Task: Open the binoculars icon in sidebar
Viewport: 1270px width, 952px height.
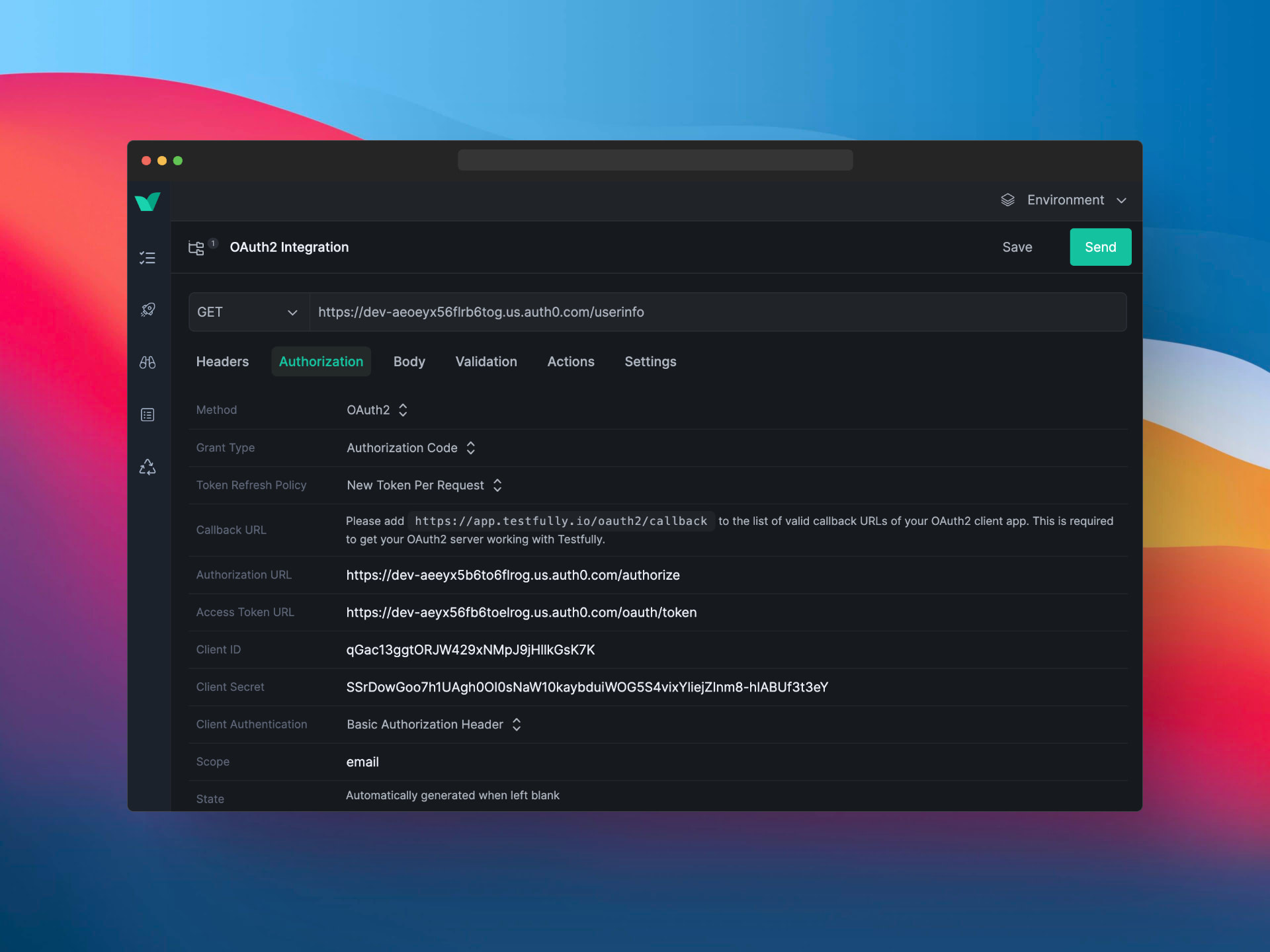Action: [148, 362]
